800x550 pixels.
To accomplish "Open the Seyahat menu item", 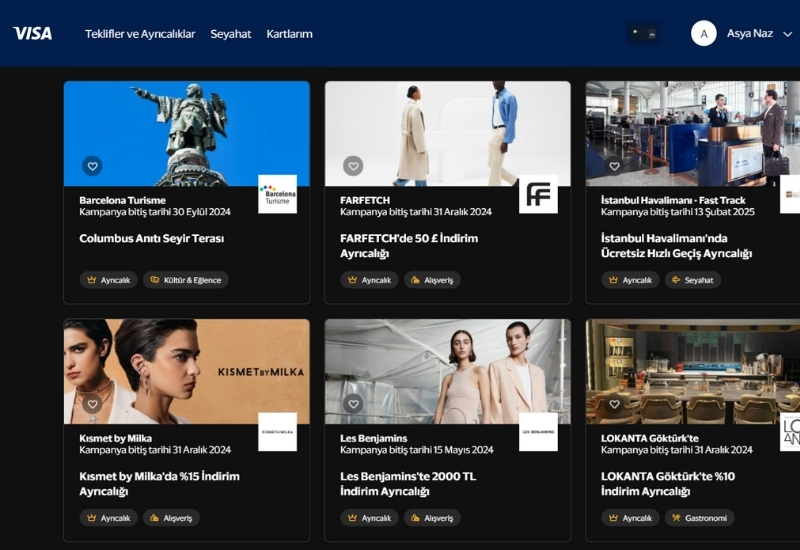I will (231, 34).
